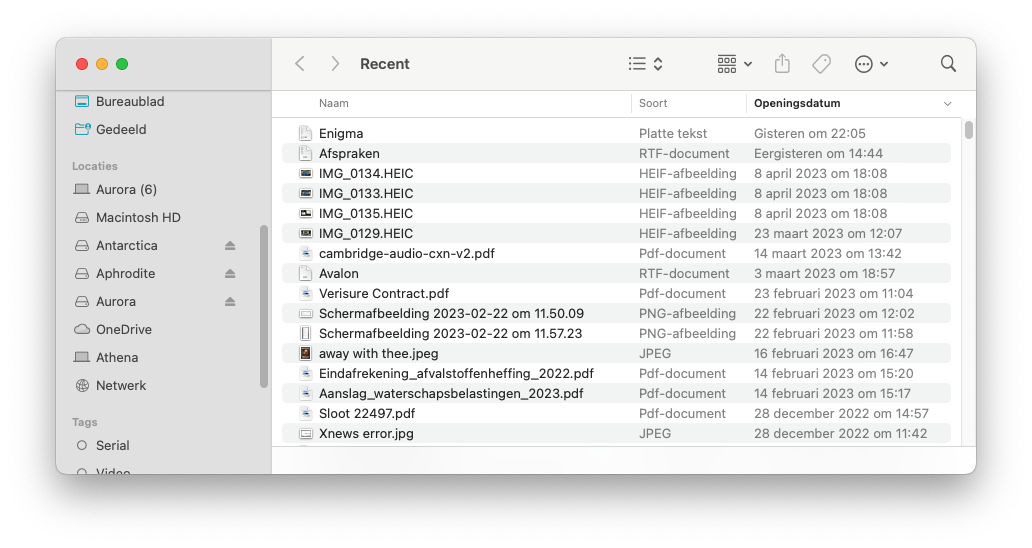Open the tag editing toolbar icon
This screenshot has height=548, width=1032.
pos(821,64)
